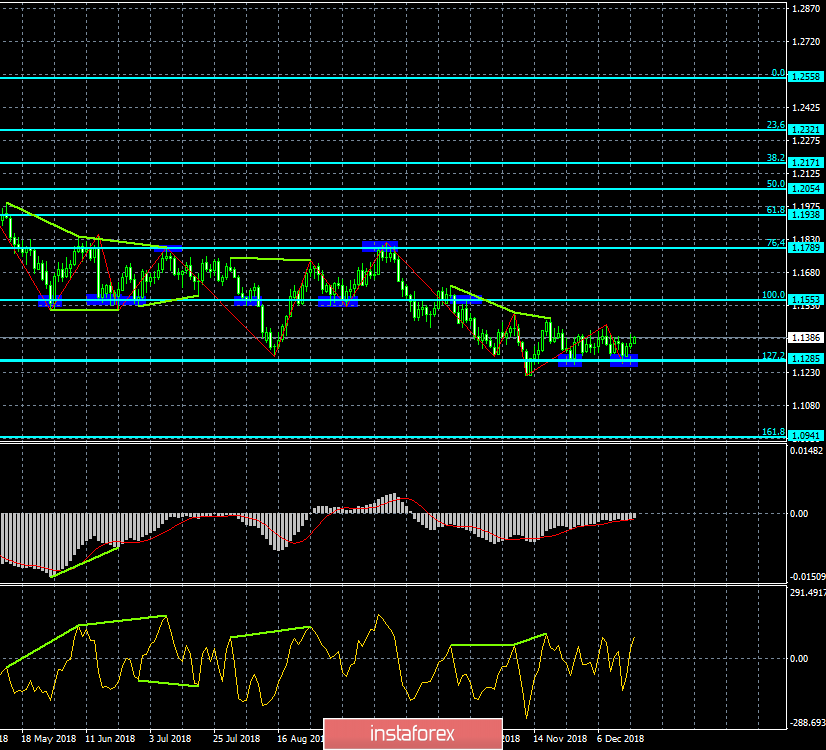Click the 11 Jun 2018 date label
Image resolution: width=826 pixels, height=750 pixels.
(110, 738)
